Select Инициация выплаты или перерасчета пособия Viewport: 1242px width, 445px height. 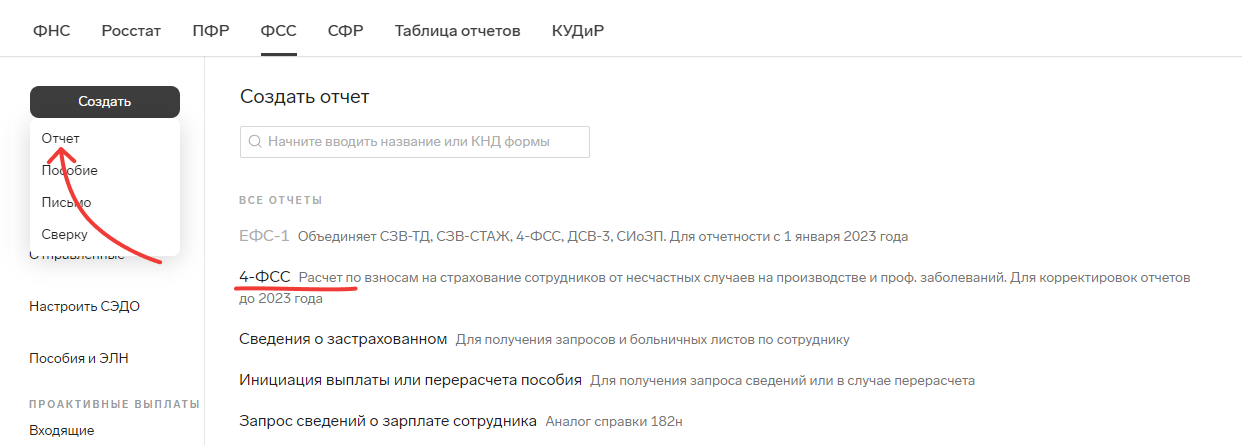[410, 380]
